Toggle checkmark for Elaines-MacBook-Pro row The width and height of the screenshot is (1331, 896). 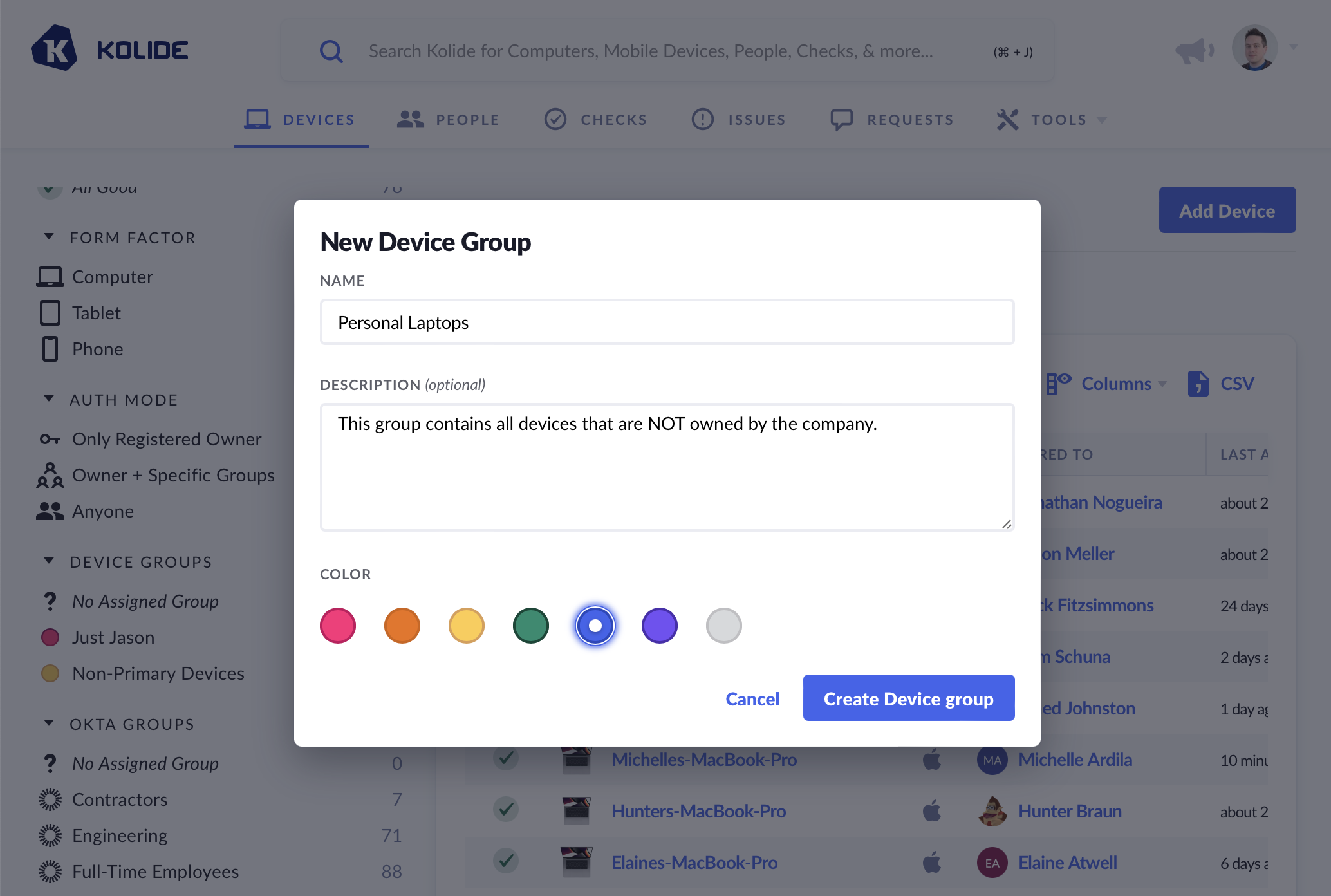point(507,861)
